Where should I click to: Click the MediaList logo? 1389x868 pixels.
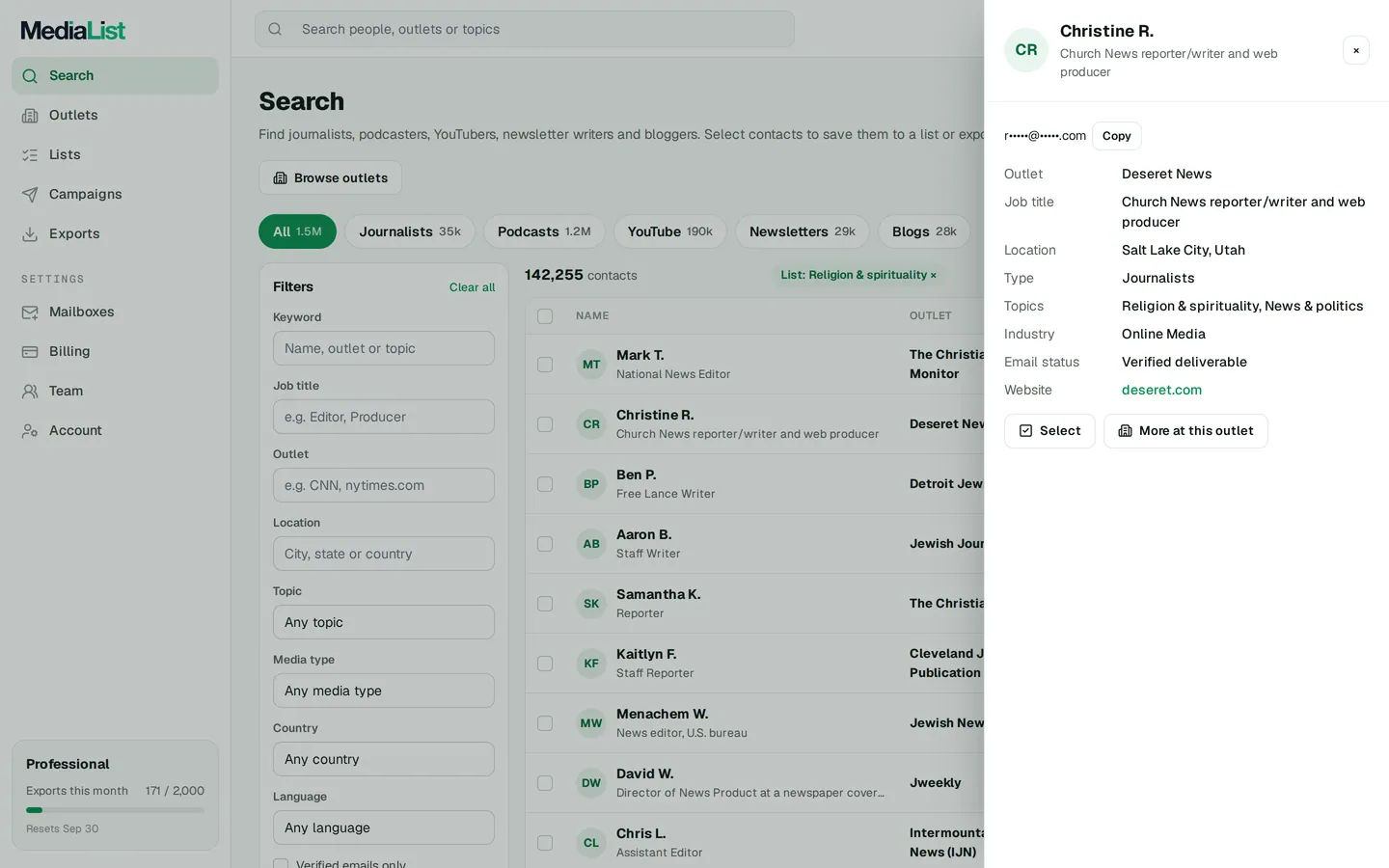click(73, 31)
